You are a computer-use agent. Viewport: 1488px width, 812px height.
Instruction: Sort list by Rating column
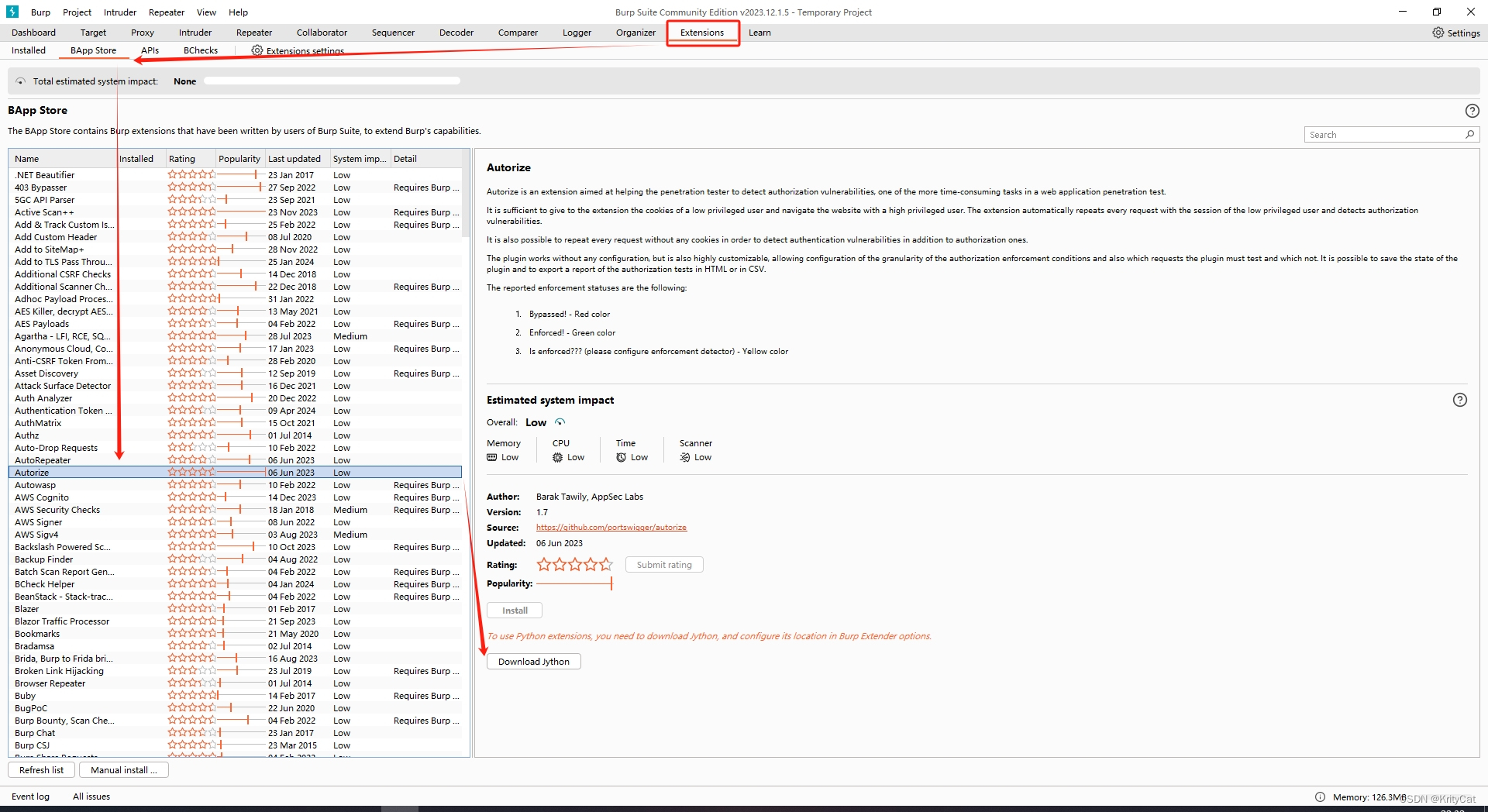(190, 159)
